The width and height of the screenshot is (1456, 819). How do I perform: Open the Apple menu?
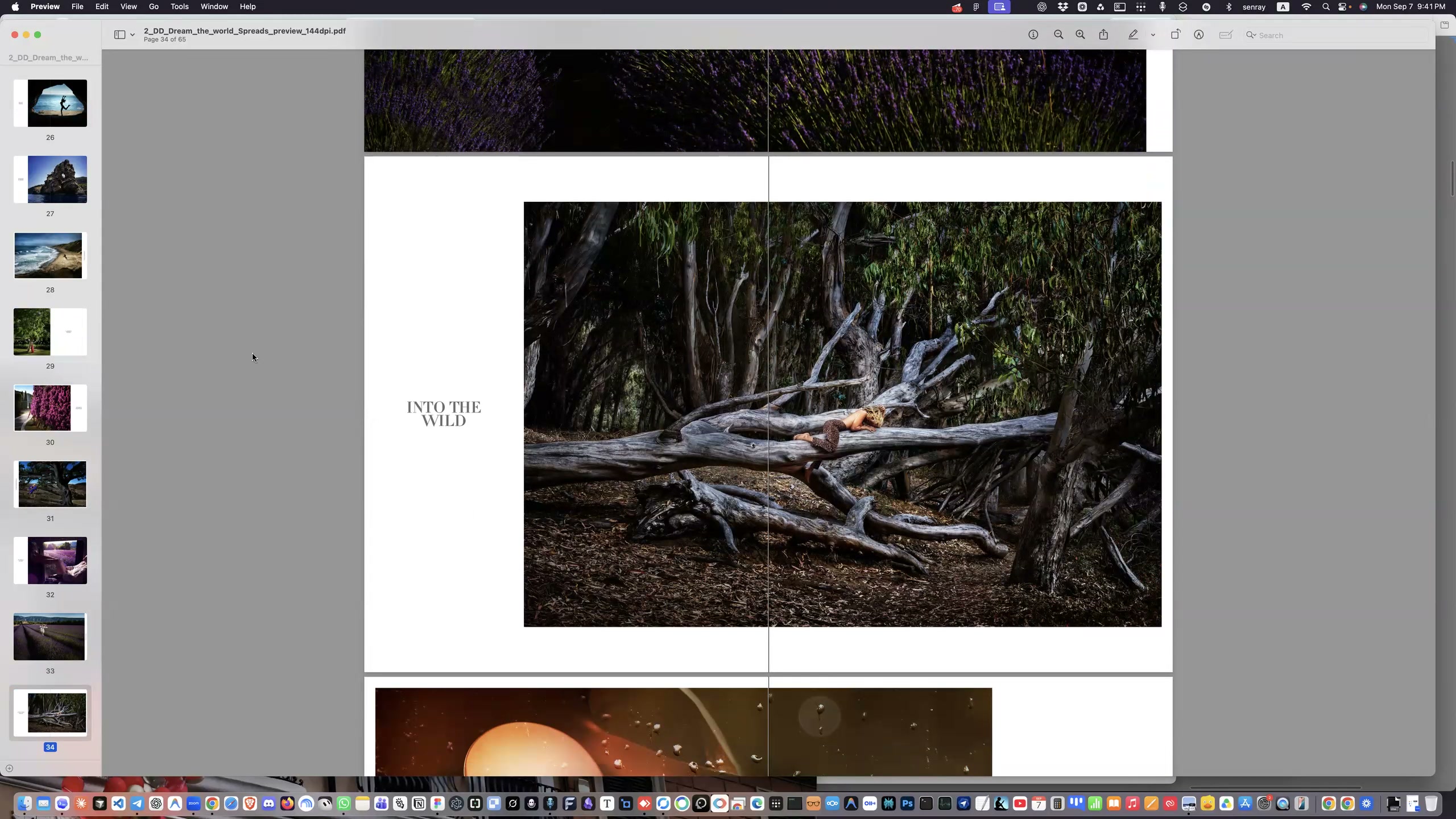pos(15,7)
